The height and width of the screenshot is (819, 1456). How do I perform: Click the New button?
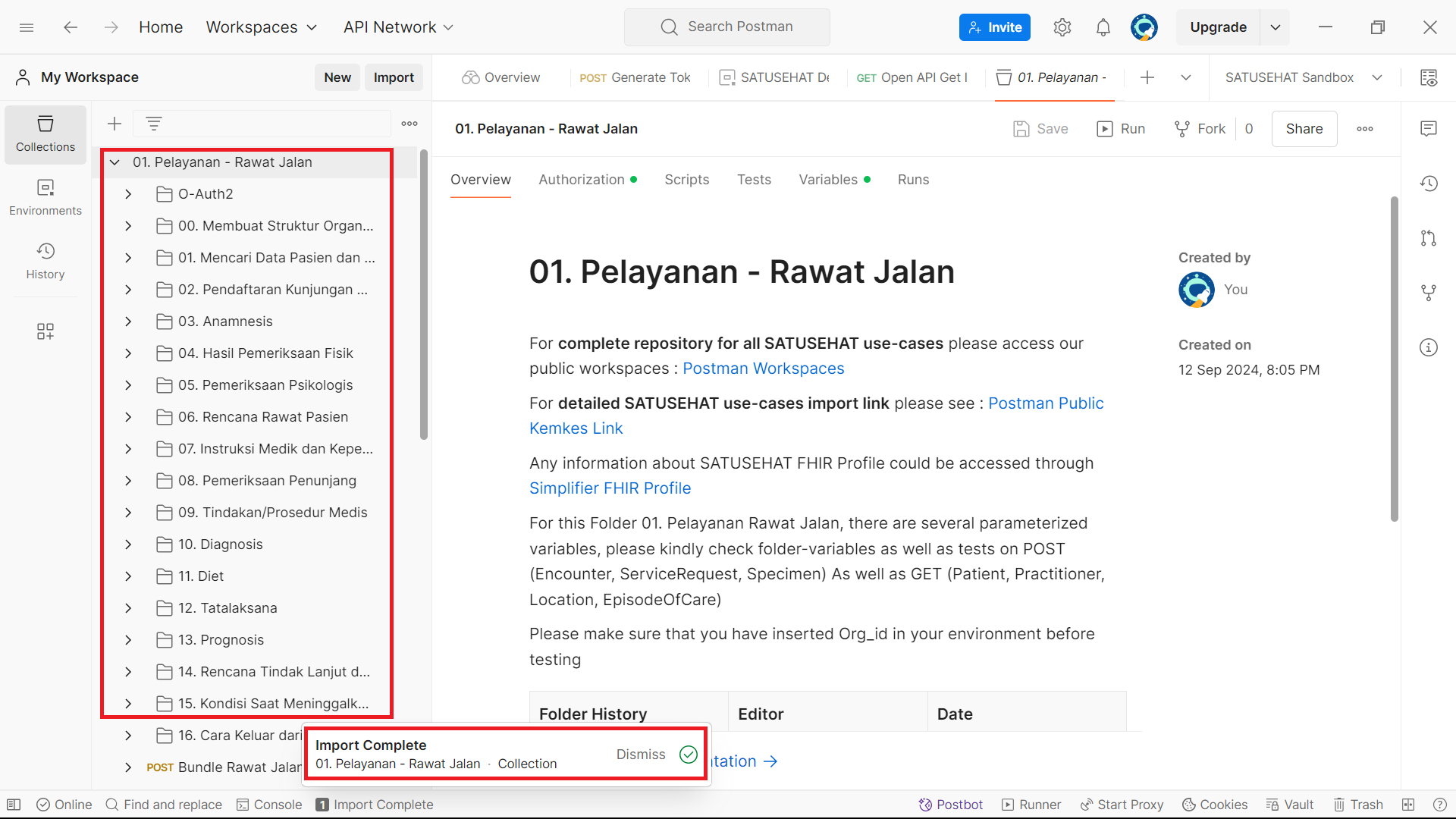[x=337, y=77]
